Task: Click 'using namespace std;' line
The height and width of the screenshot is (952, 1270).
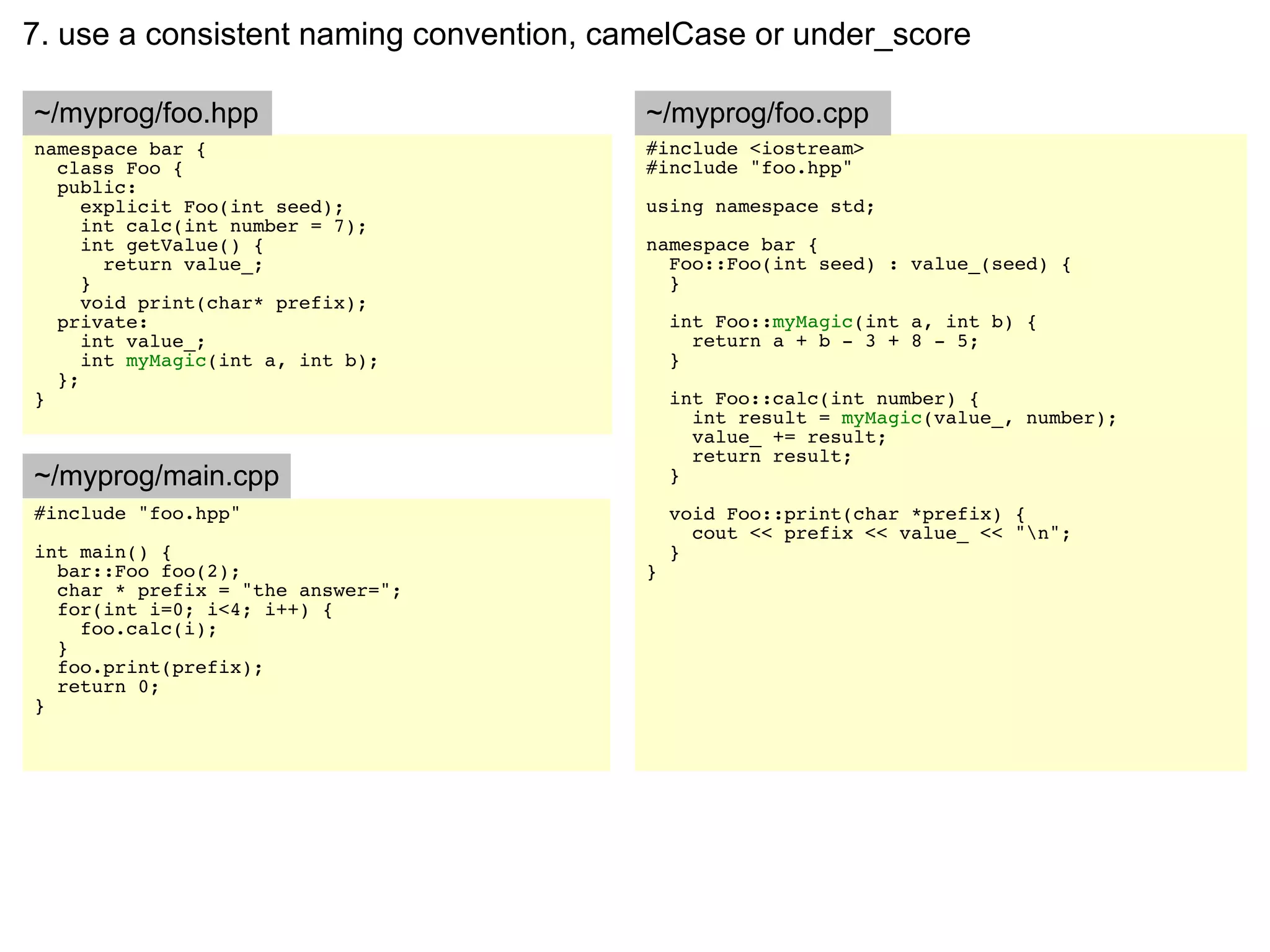Action: coord(760,207)
